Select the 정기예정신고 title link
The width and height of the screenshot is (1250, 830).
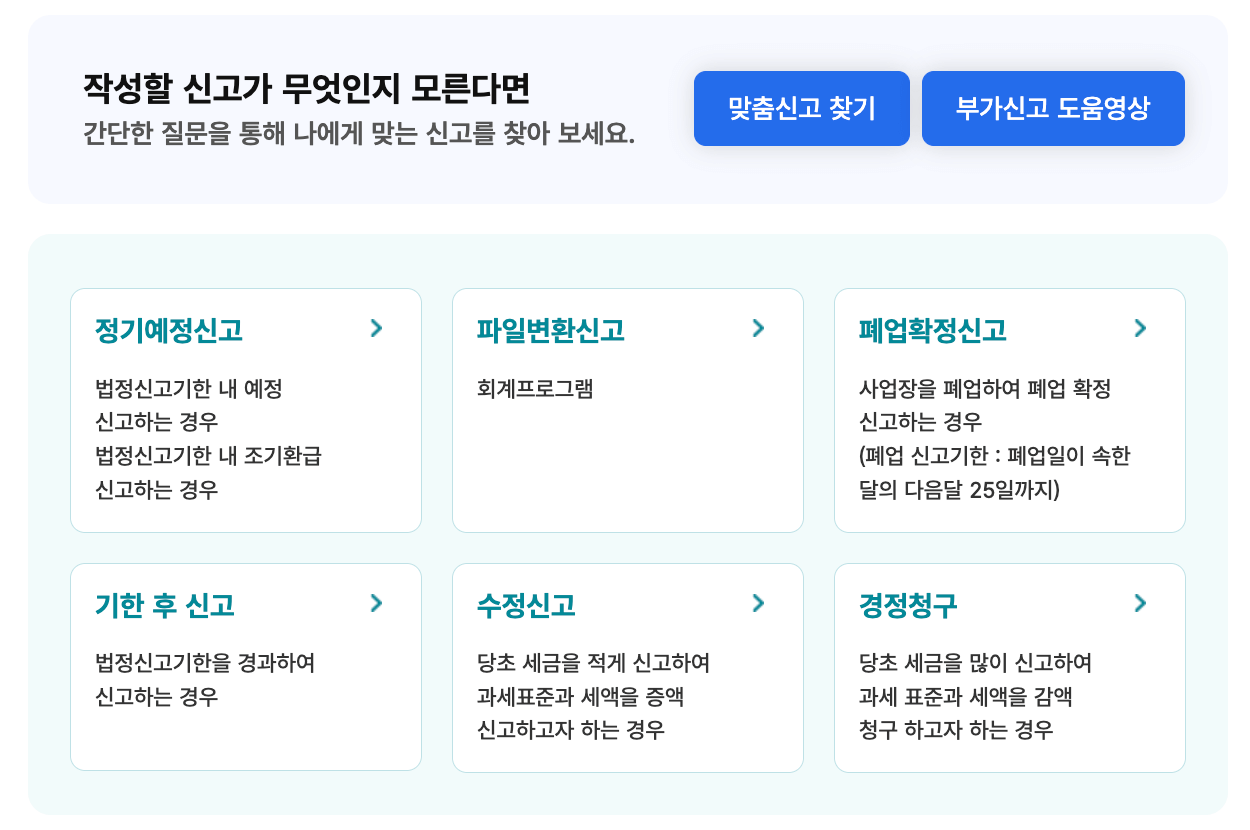166,330
